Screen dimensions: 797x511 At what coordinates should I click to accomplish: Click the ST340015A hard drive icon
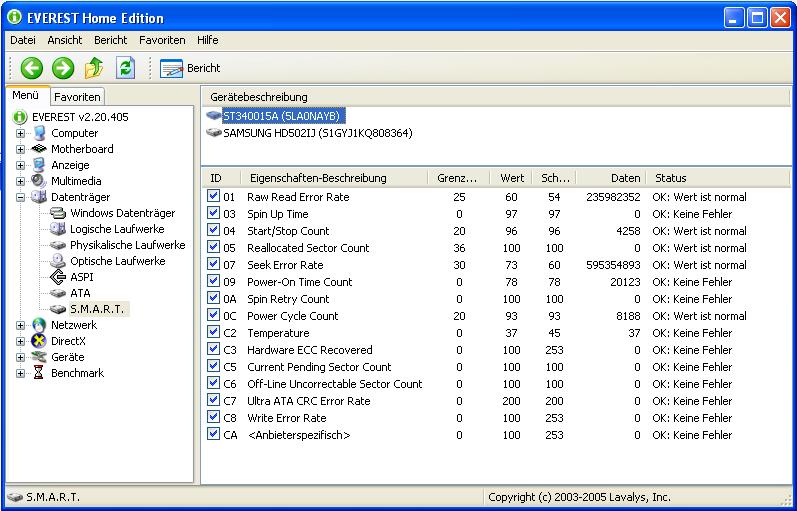coord(213,116)
